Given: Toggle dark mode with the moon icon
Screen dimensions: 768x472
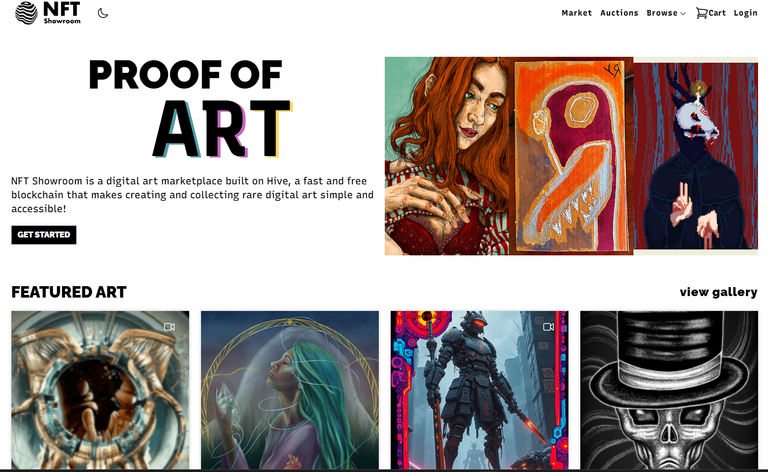Looking at the screenshot, I should (103, 13).
